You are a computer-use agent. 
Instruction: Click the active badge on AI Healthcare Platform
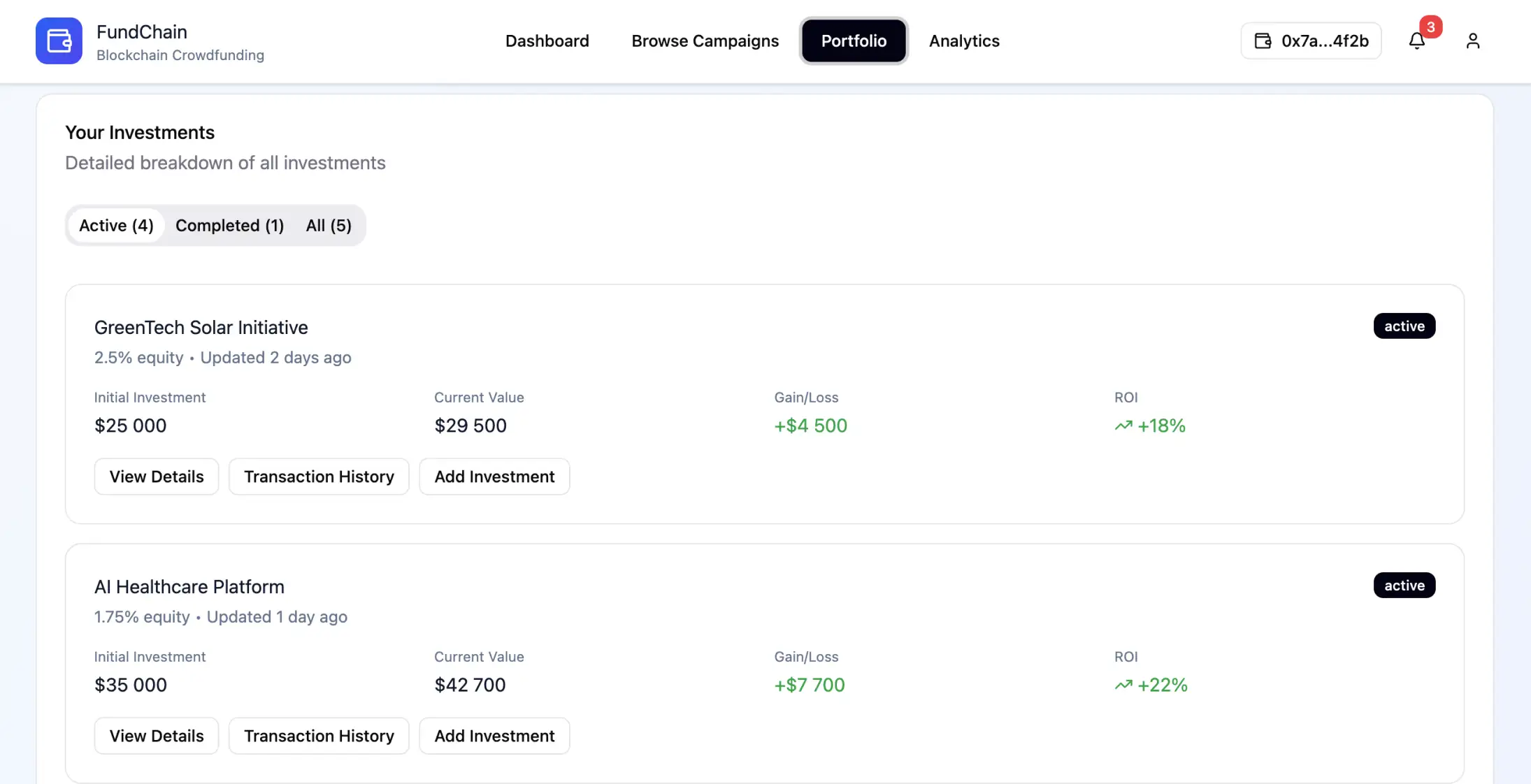click(1404, 585)
